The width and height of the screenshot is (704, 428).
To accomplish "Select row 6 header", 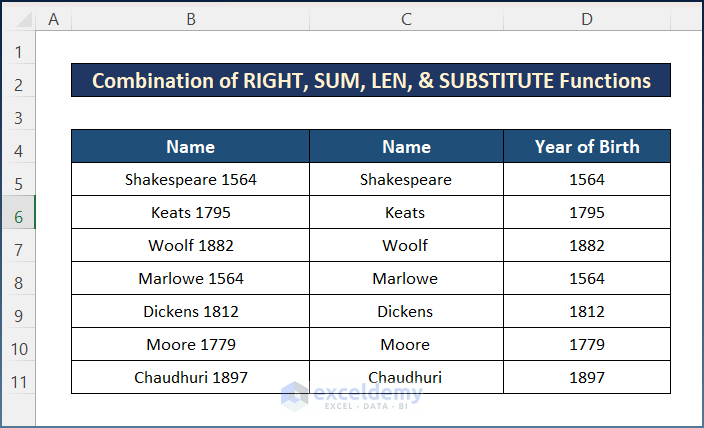I will (18, 213).
